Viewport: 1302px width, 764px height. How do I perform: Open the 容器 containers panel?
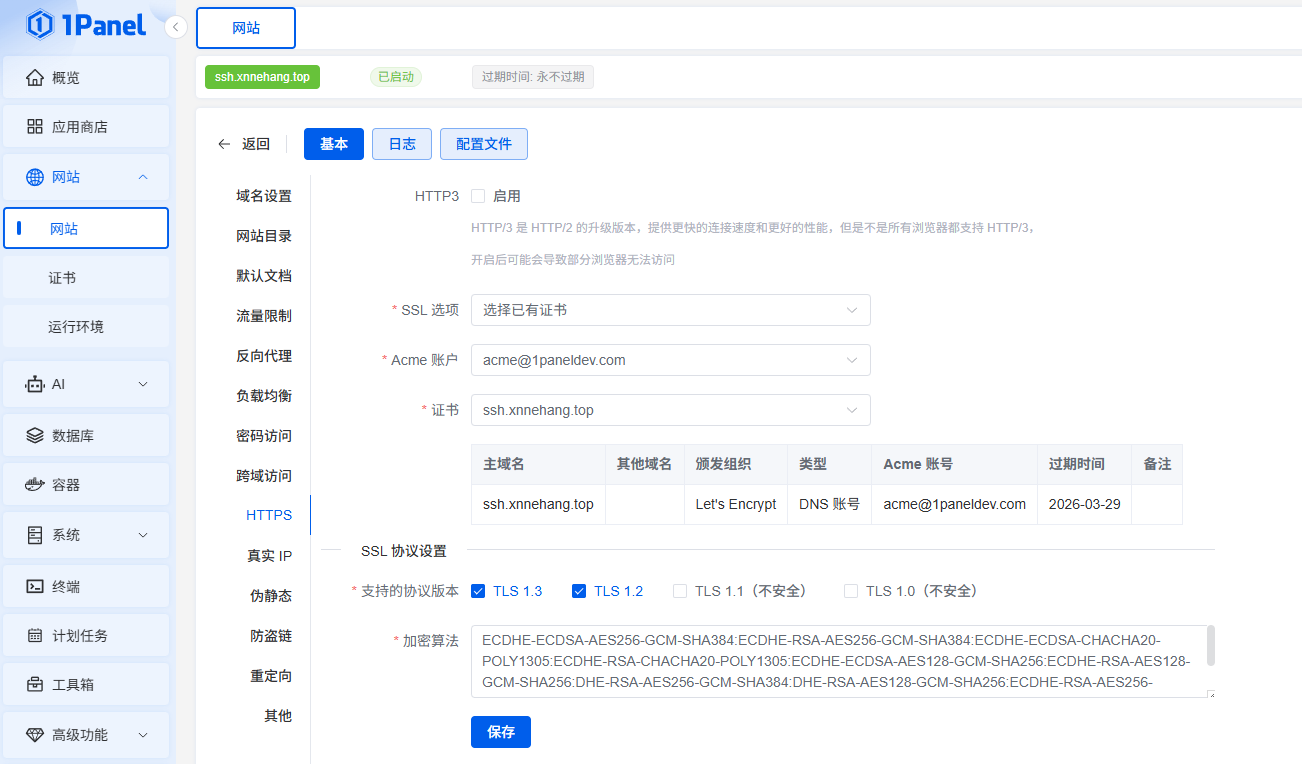(x=86, y=484)
